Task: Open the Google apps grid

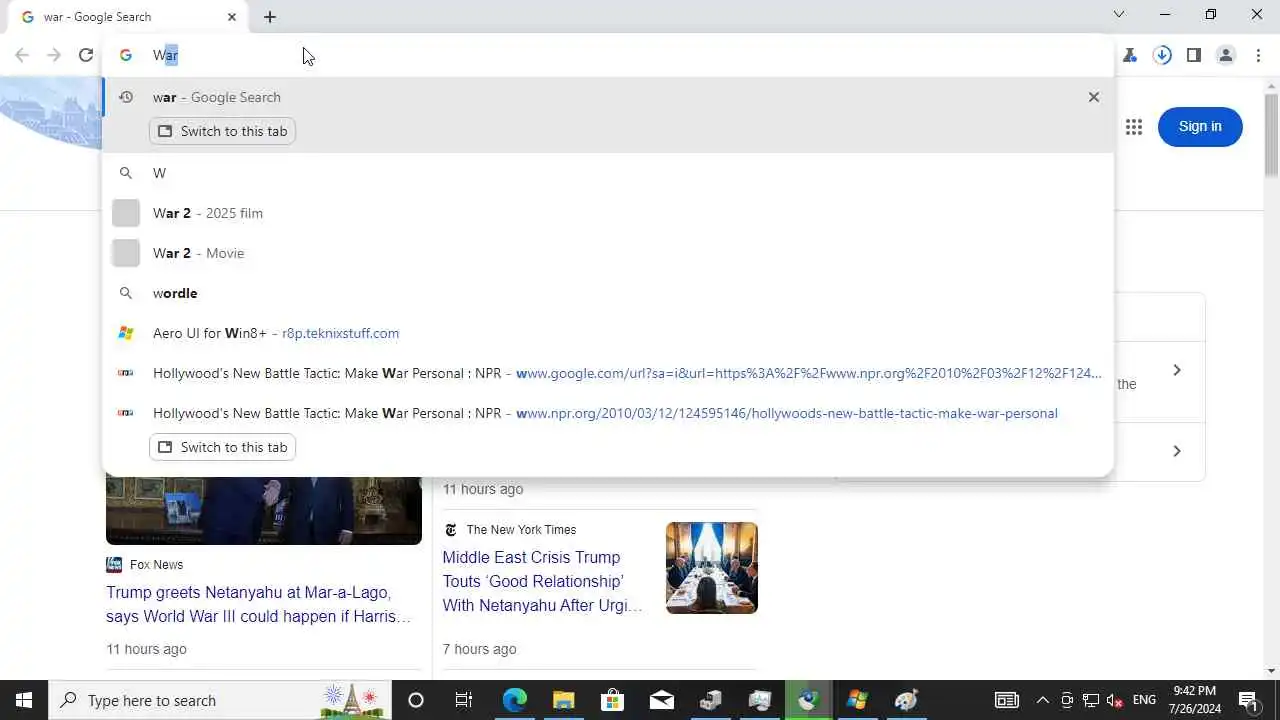Action: 1133,126
